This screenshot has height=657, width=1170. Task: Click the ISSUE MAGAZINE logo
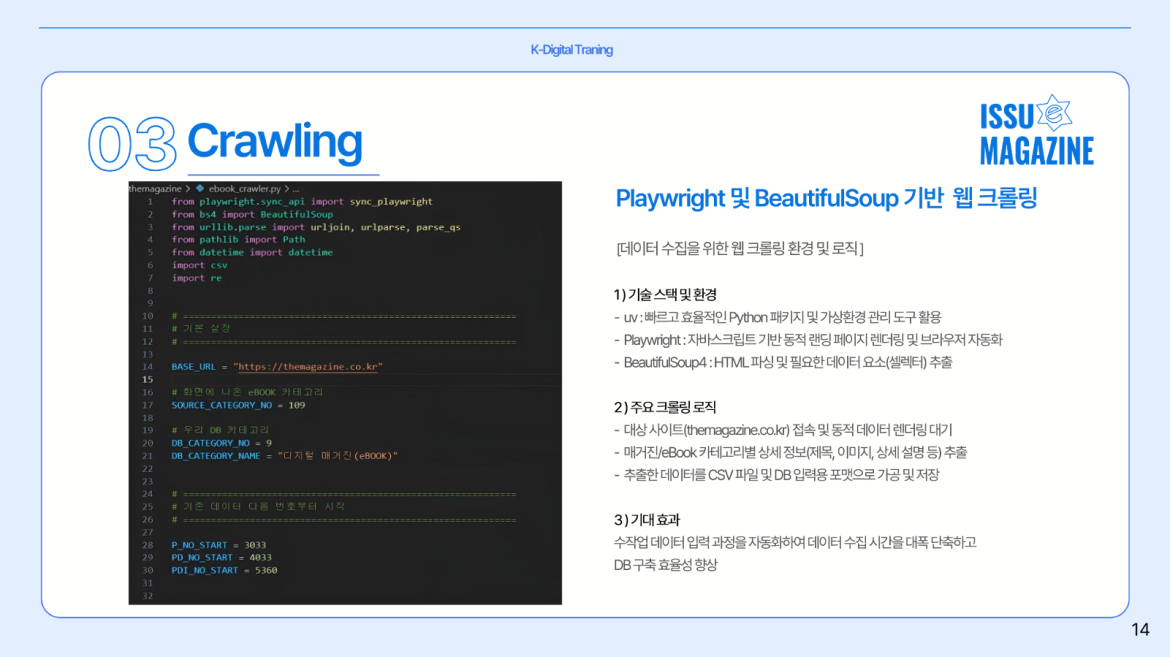point(1036,130)
